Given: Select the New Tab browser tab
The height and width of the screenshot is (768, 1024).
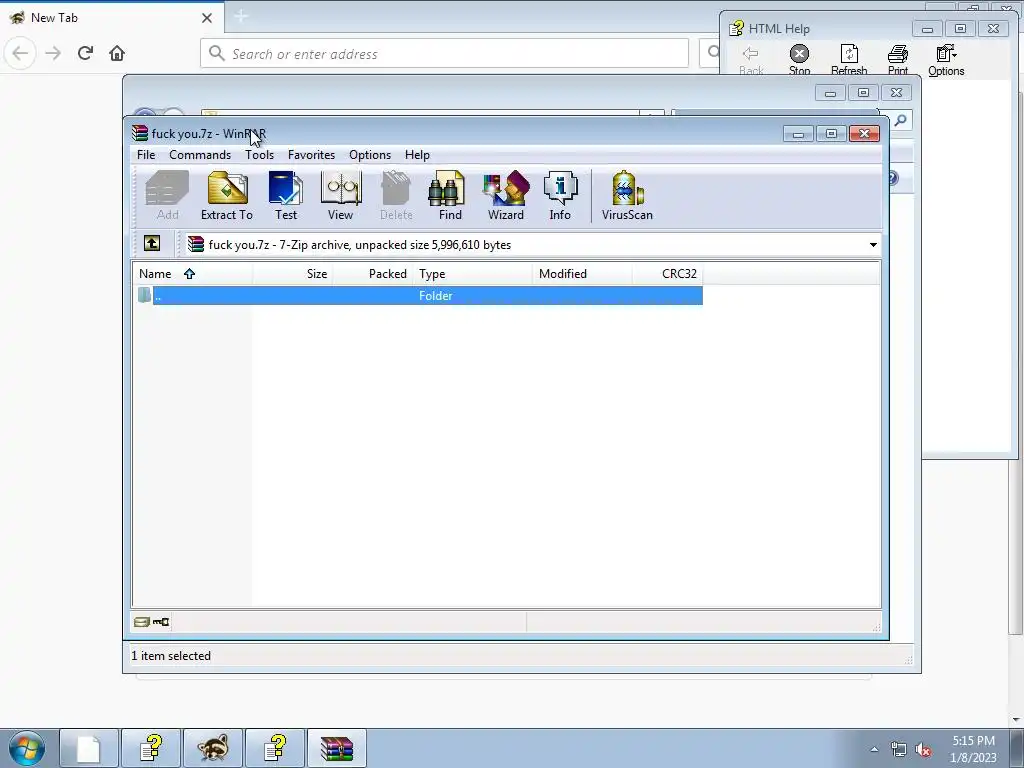Looking at the screenshot, I should point(111,18).
